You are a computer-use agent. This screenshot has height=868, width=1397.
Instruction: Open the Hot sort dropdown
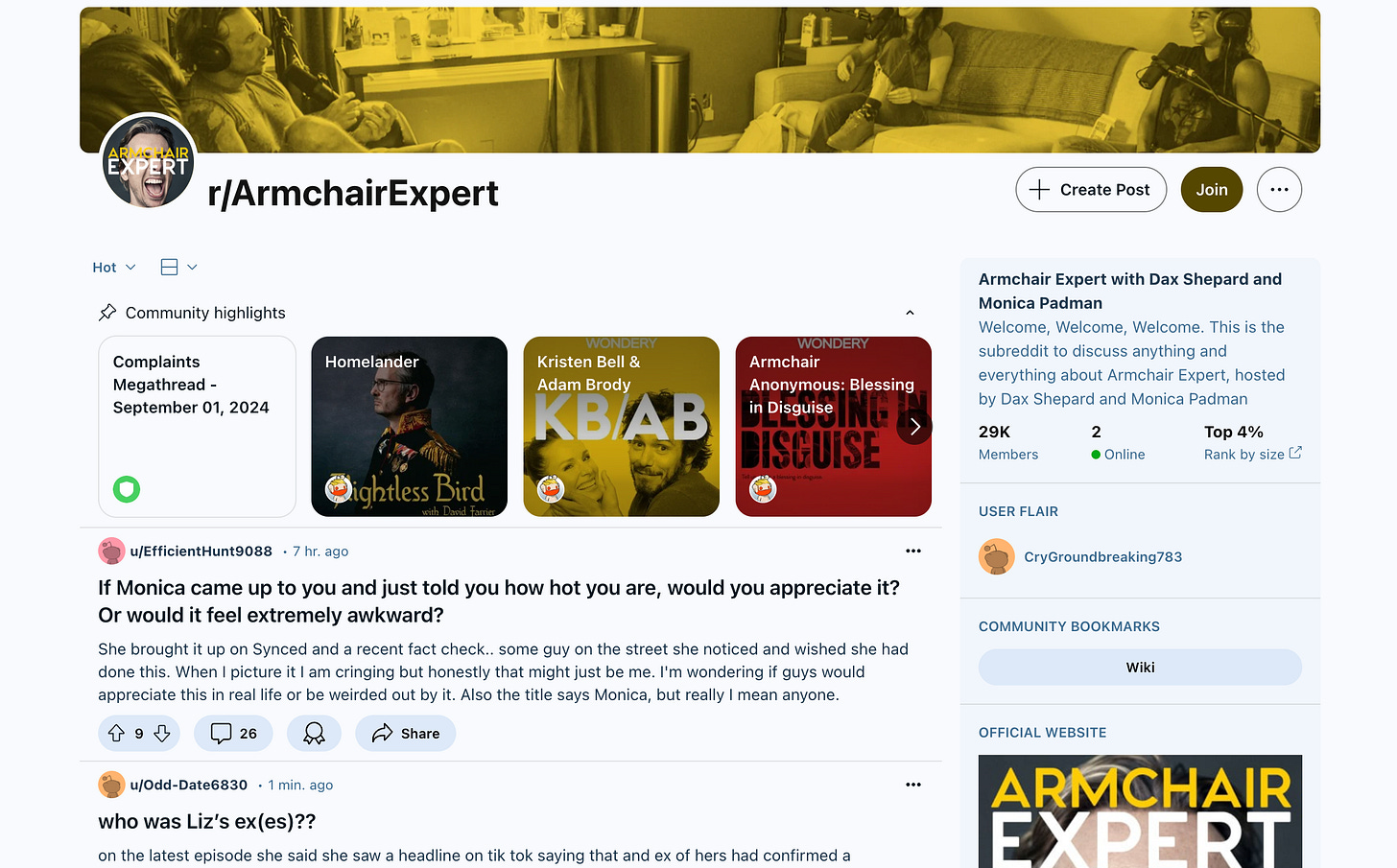click(114, 268)
